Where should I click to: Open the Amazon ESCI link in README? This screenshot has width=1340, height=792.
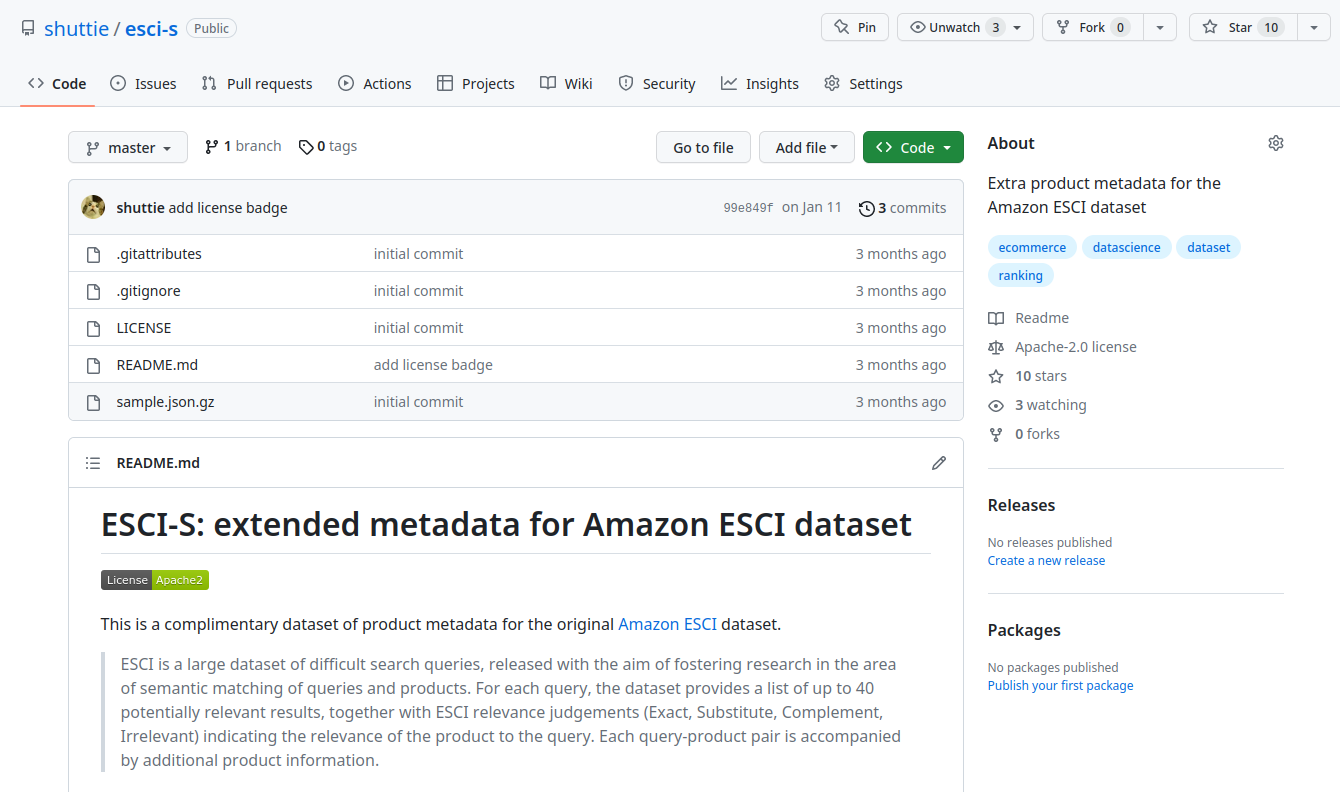[x=667, y=624]
